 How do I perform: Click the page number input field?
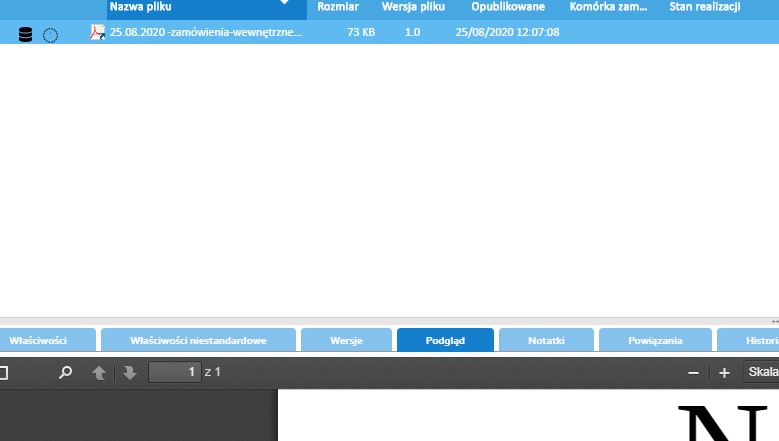(x=175, y=372)
